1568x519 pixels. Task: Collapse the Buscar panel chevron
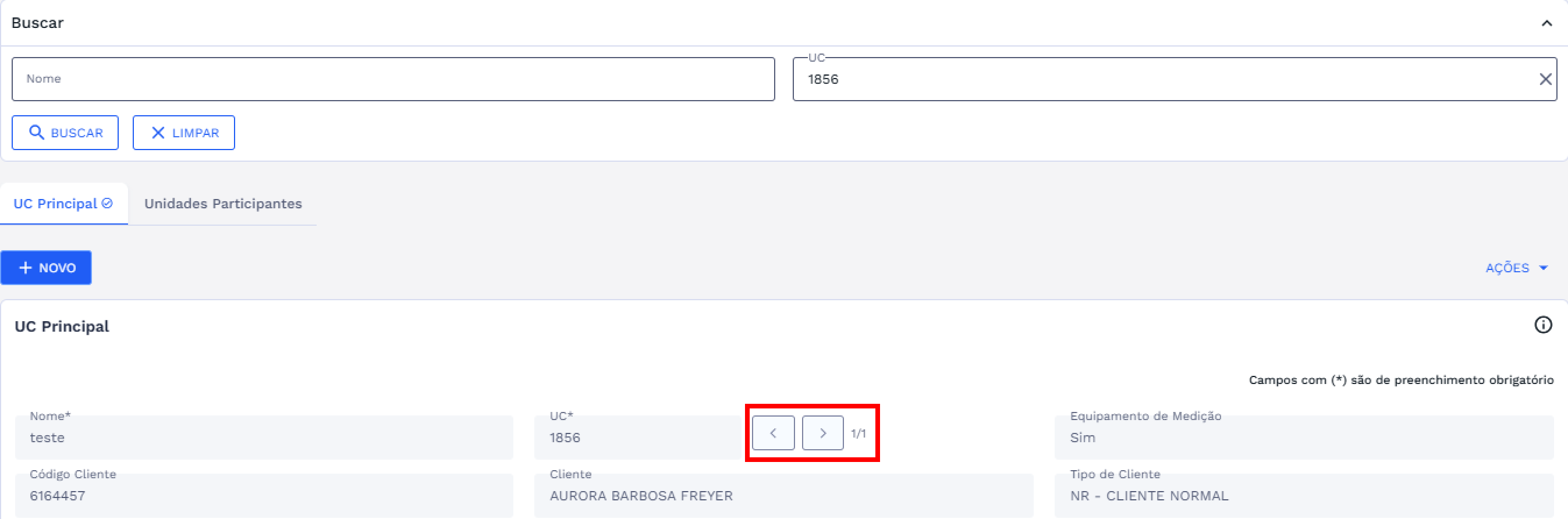coord(1546,23)
